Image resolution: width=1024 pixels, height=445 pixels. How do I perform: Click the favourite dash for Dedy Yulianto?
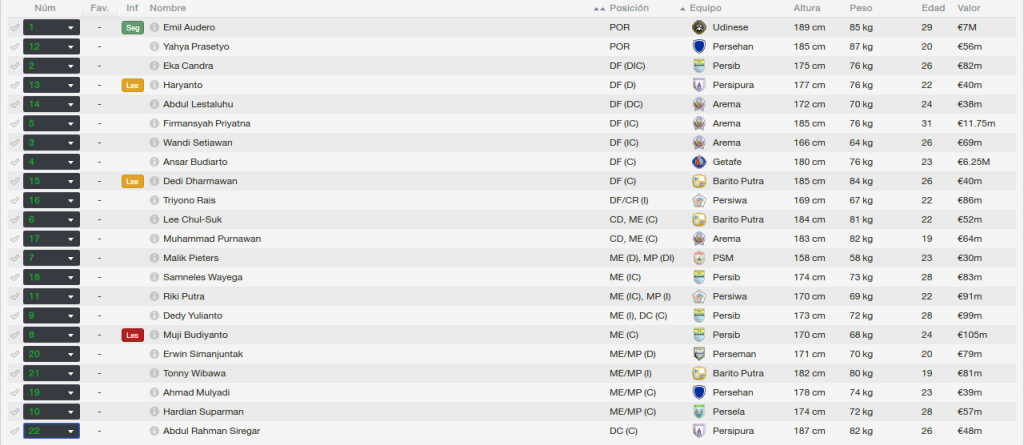click(x=100, y=316)
